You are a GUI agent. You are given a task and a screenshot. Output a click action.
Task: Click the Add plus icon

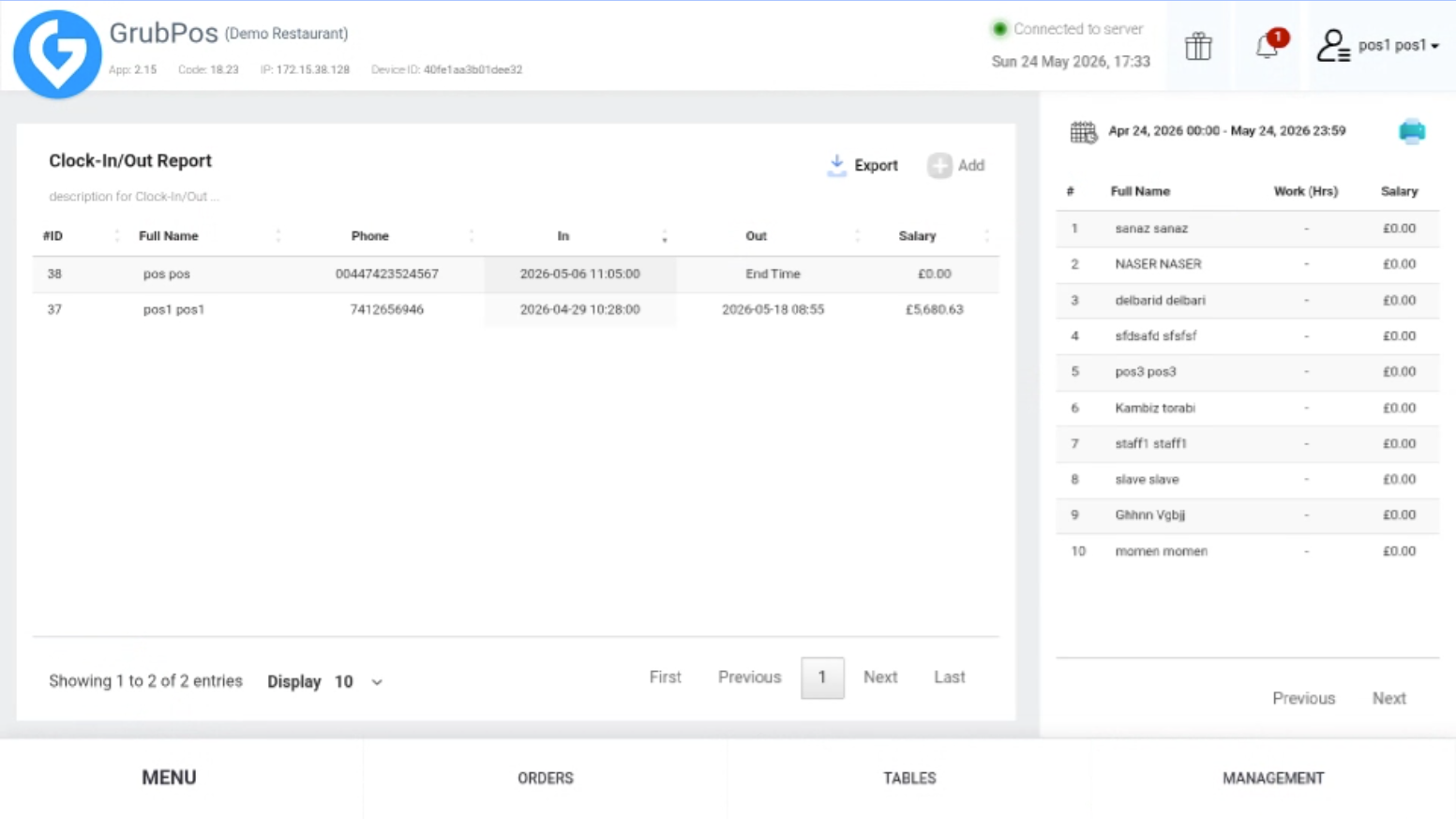pyautogui.click(x=939, y=166)
